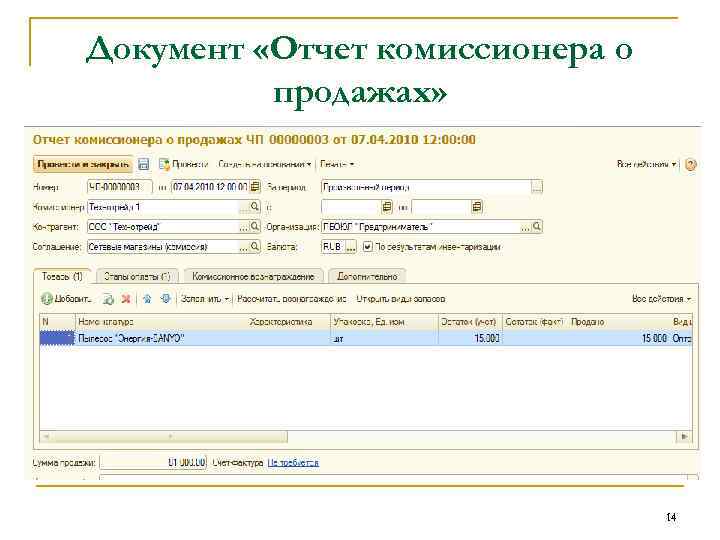Click the Добавить text button

pyautogui.click(x=73, y=299)
